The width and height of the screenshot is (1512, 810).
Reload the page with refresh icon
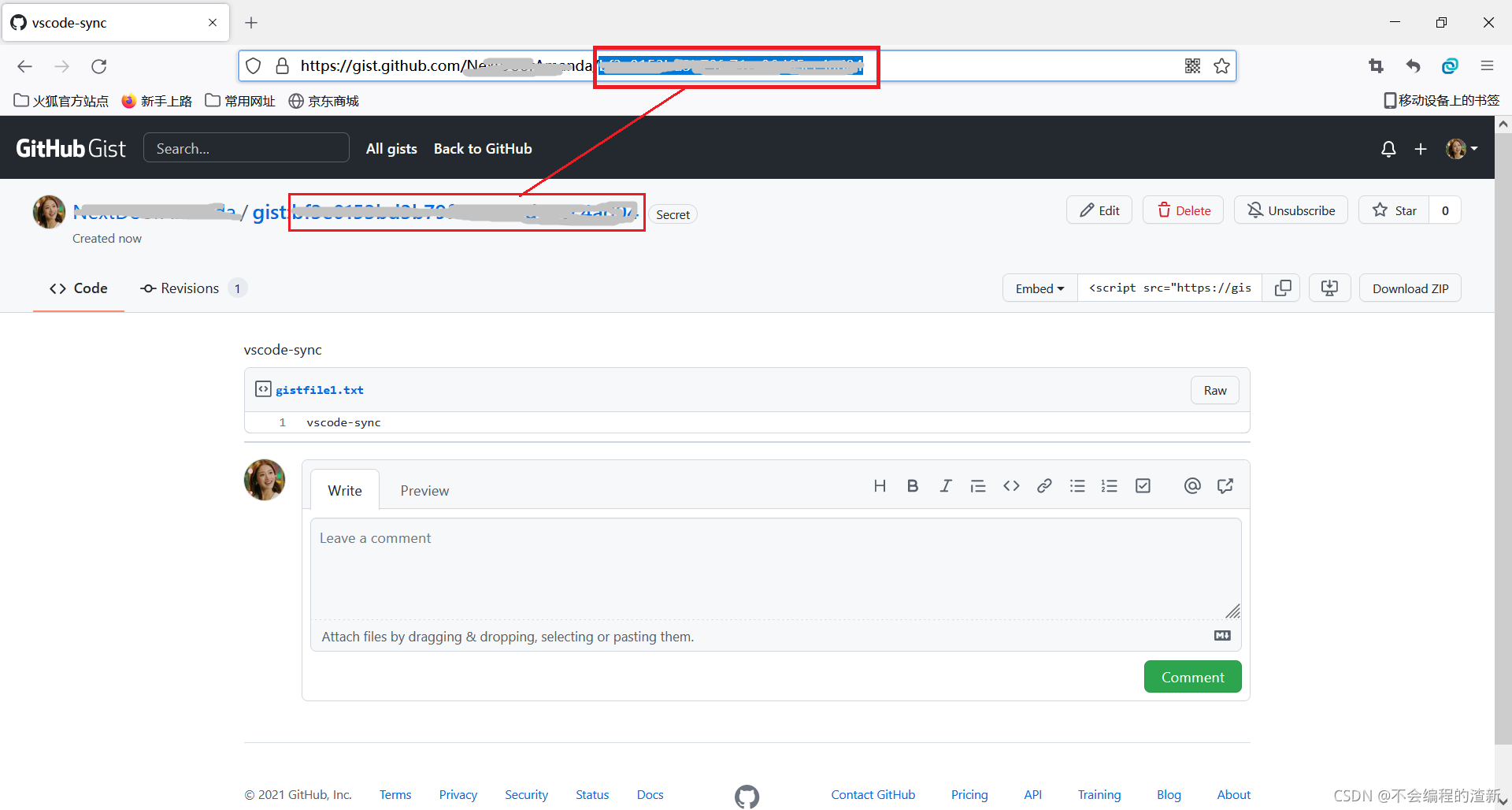[x=99, y=66]
